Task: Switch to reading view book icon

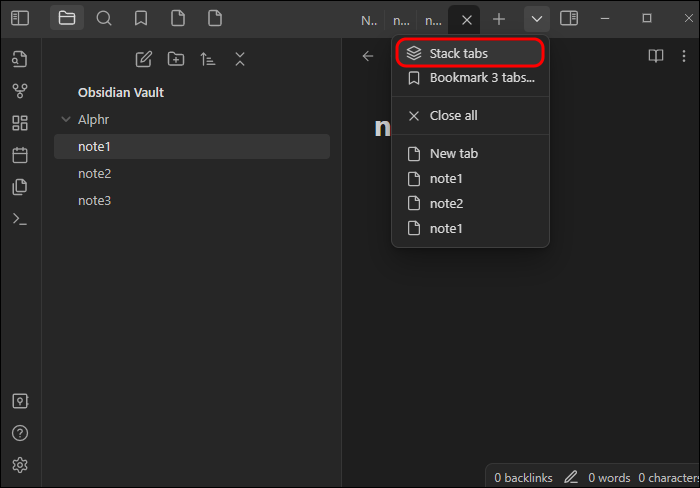Action: click(x=656, y=56)
